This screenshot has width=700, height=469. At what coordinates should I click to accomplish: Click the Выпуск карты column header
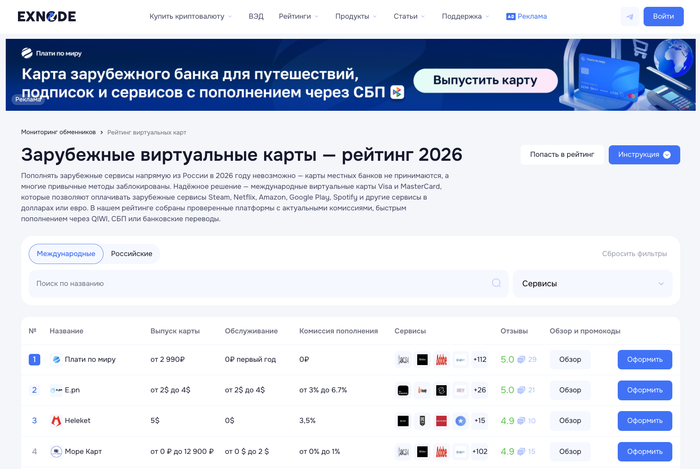pos(175,331)
